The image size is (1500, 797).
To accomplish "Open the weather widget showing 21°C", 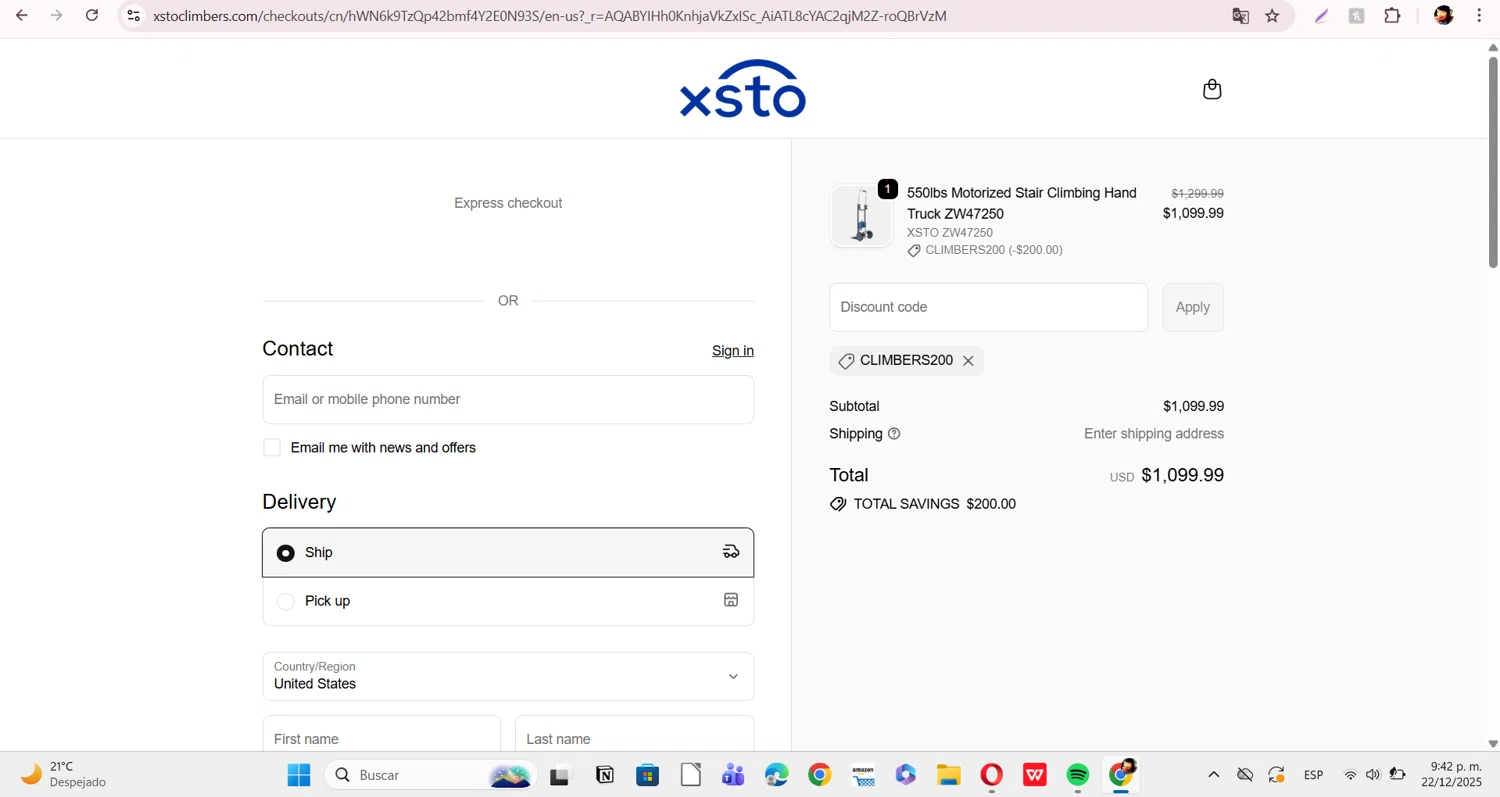I will 62,775.
